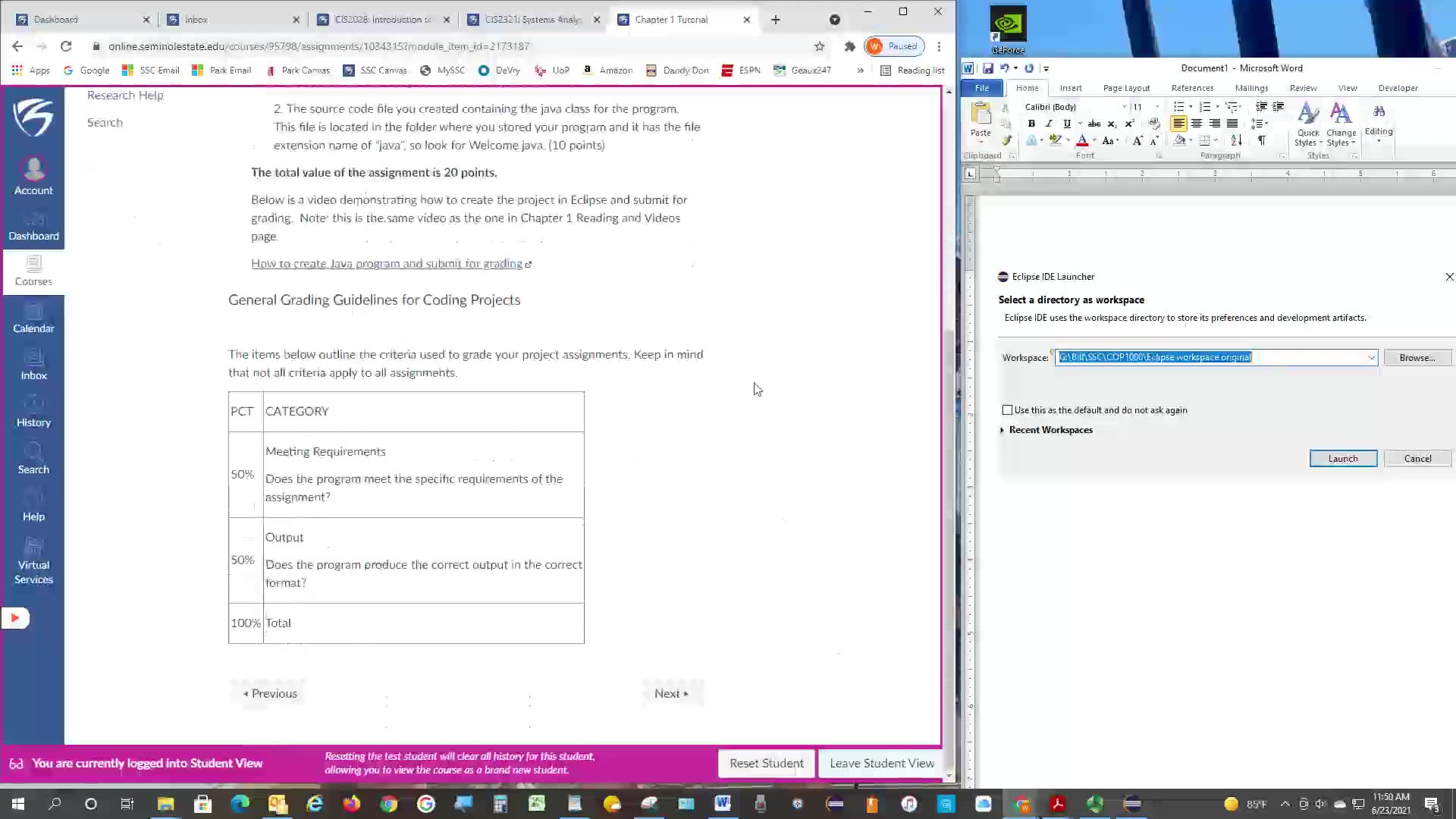Open font color dropdown arrow

pos(1094,141)
